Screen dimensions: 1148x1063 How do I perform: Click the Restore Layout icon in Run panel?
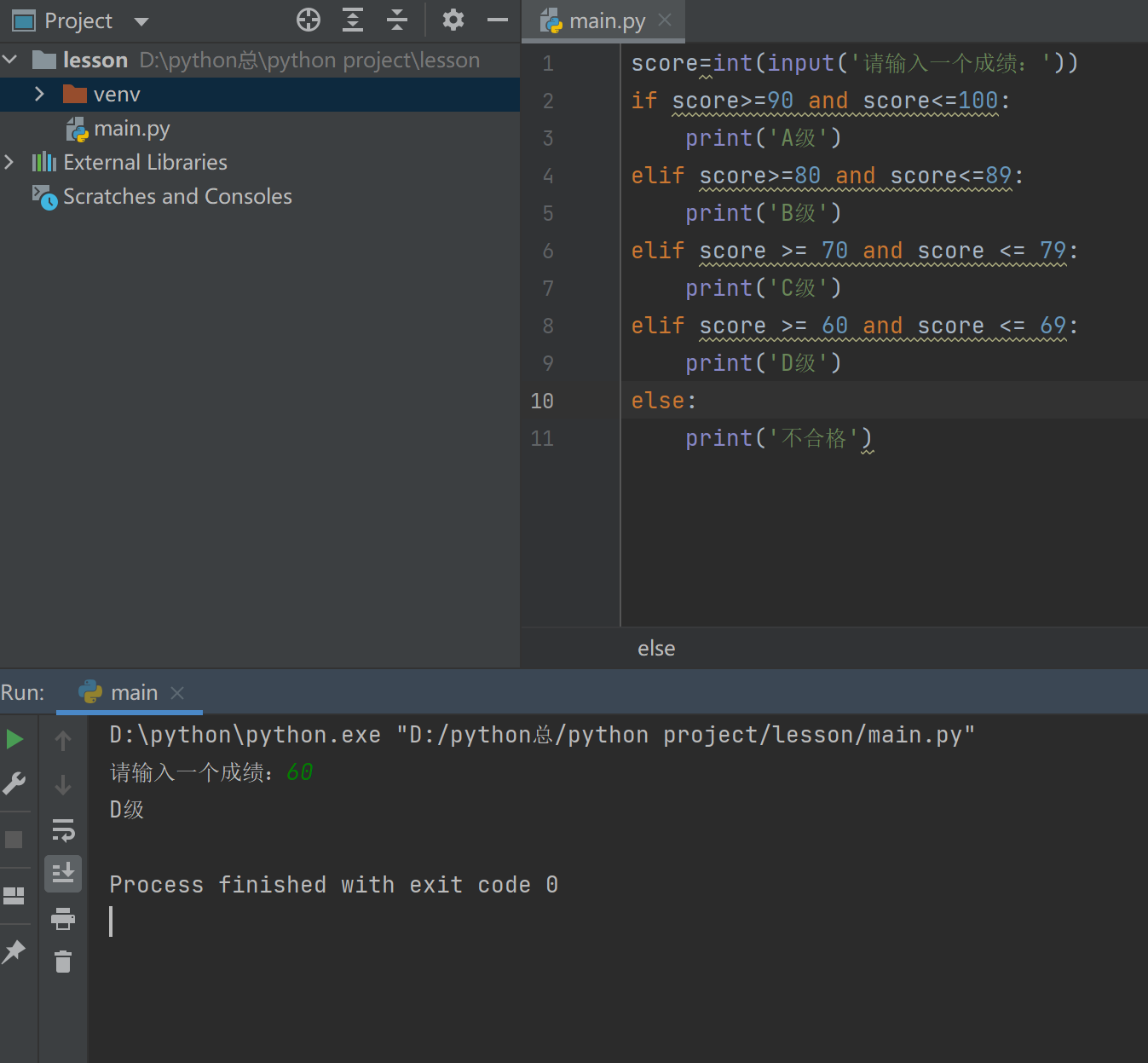pos(14,895)
